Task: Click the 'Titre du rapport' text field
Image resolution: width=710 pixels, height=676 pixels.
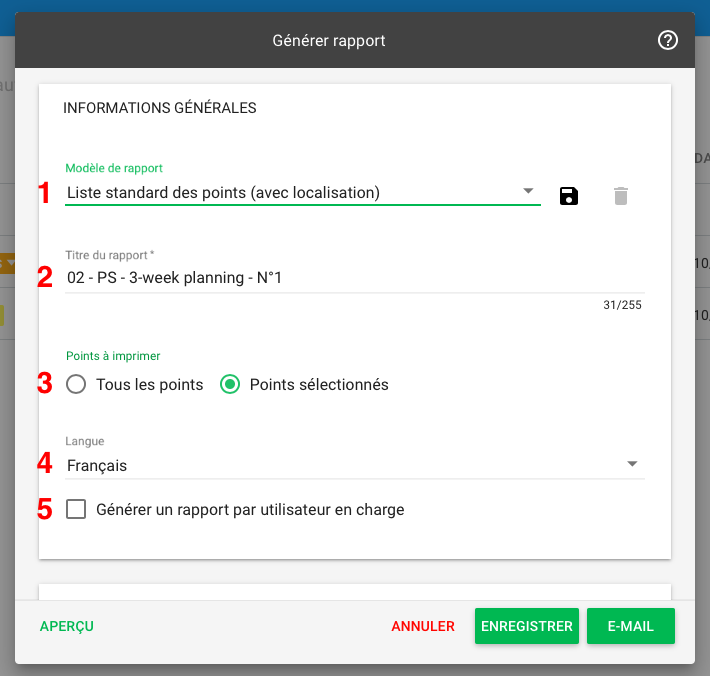Action: 355,278
